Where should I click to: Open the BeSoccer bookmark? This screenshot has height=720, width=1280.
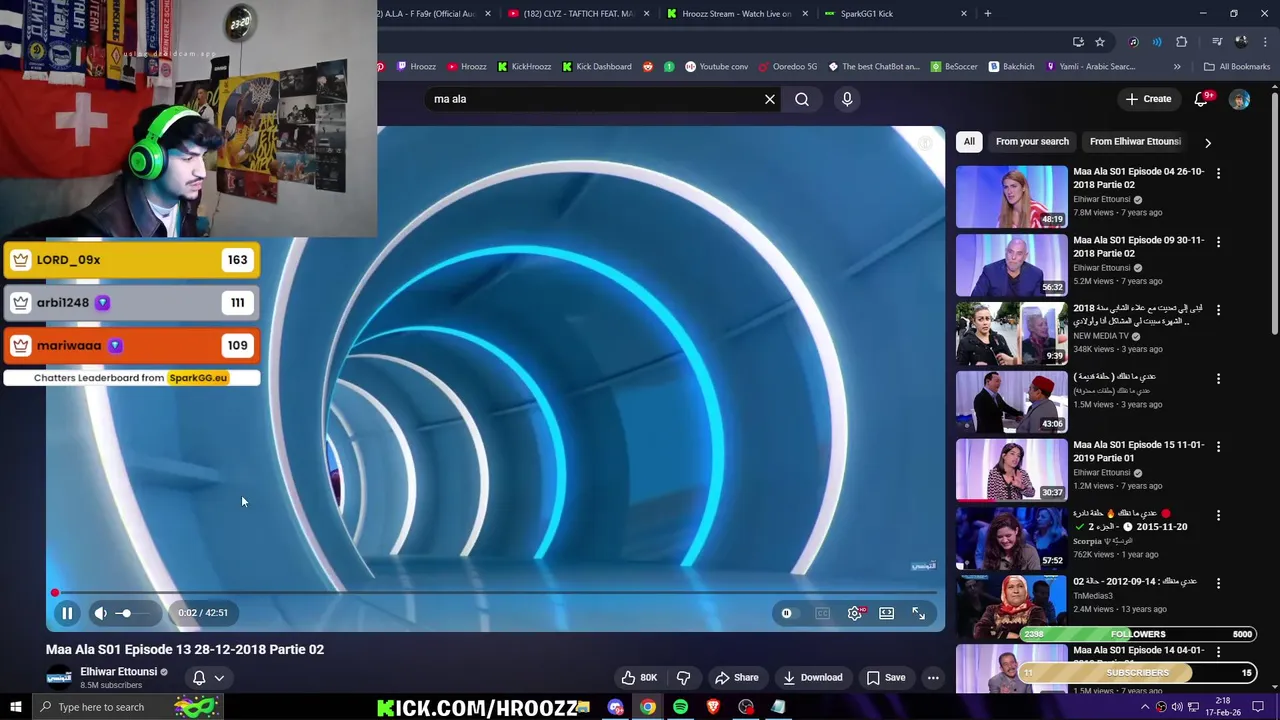[953, 67]
